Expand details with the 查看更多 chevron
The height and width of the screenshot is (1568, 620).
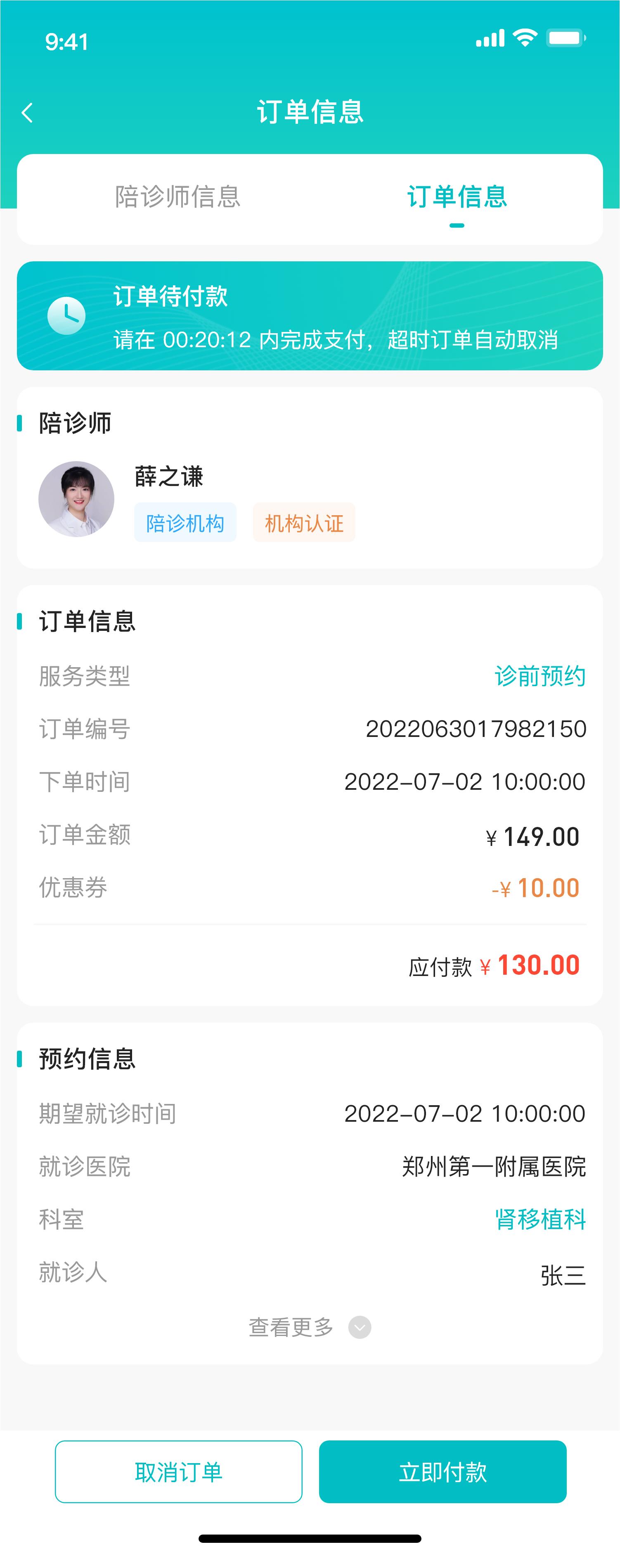[360, 1327]
